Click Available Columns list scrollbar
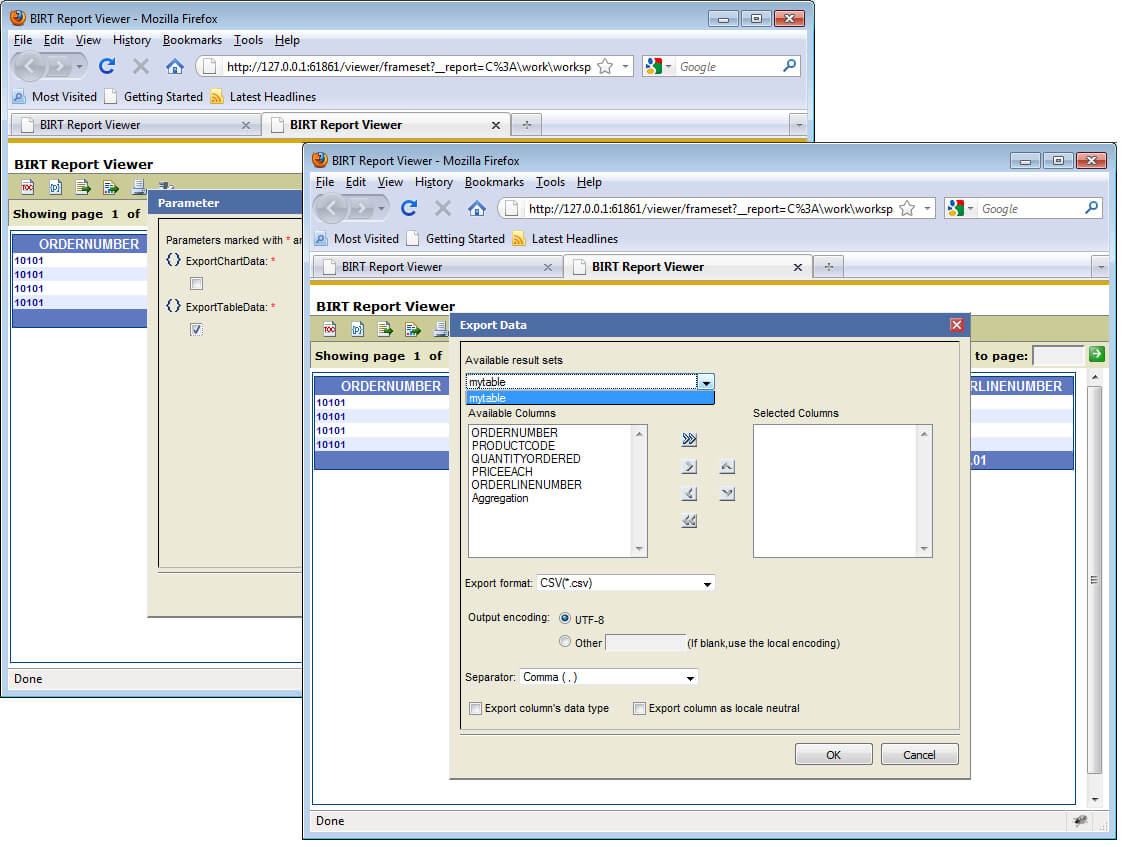 point(639,491)
